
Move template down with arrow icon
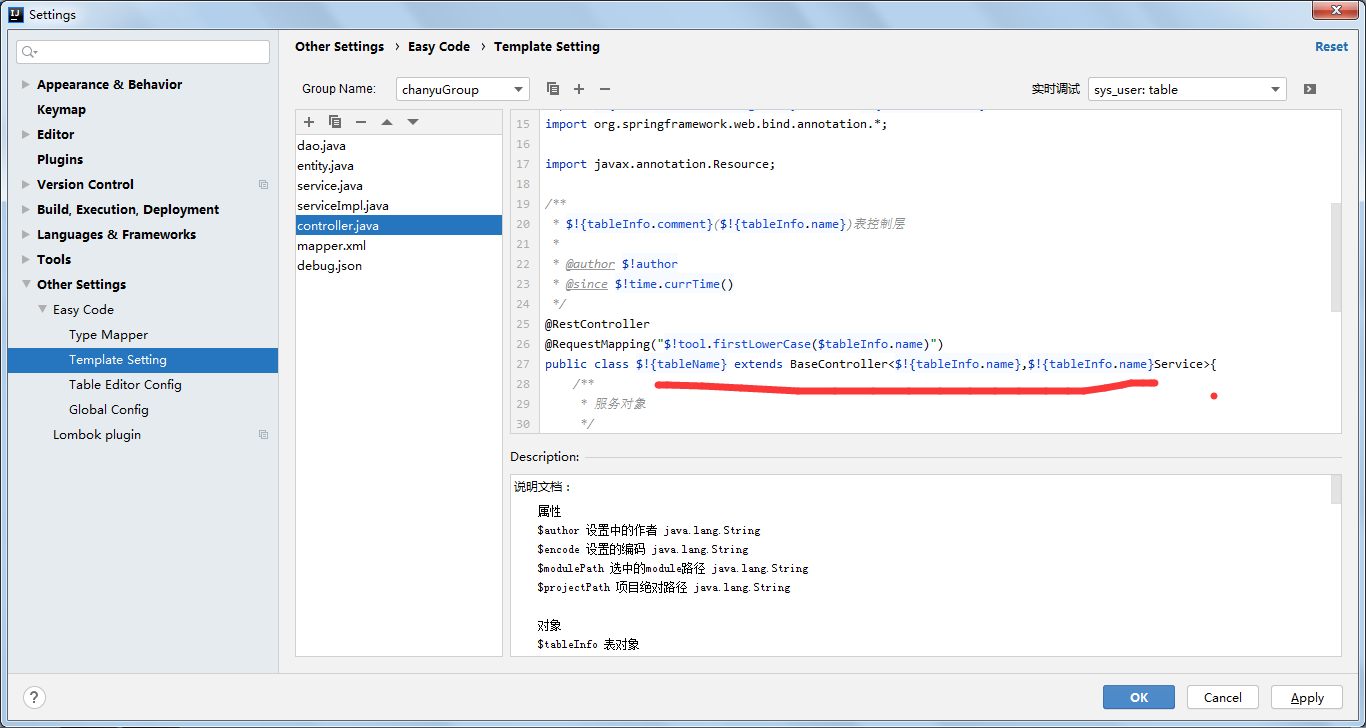click(x=413, y=122)
